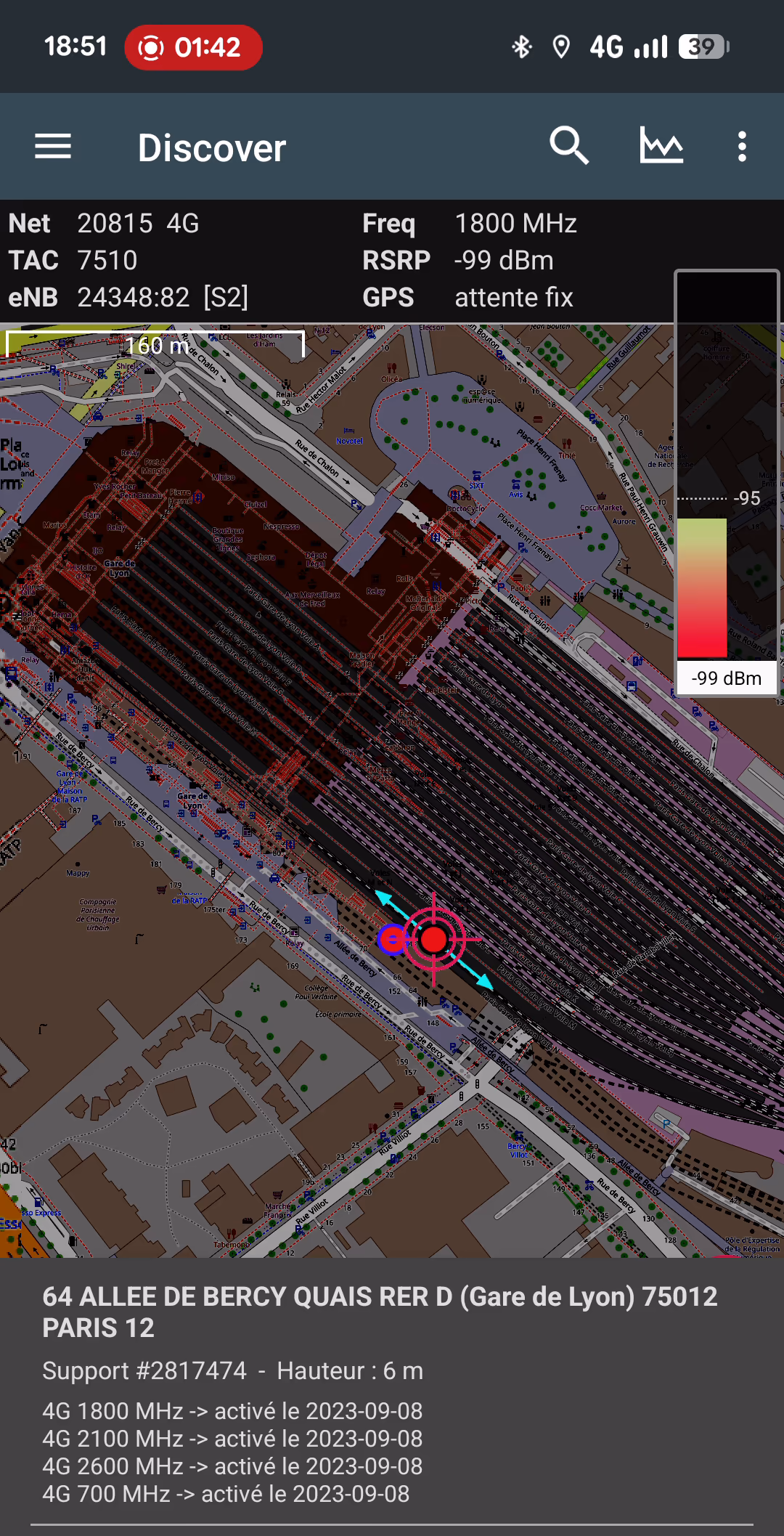This screenshot has width=784, height=1536.
Task: Open the signal graph chart icon
Action: [661, 147]
